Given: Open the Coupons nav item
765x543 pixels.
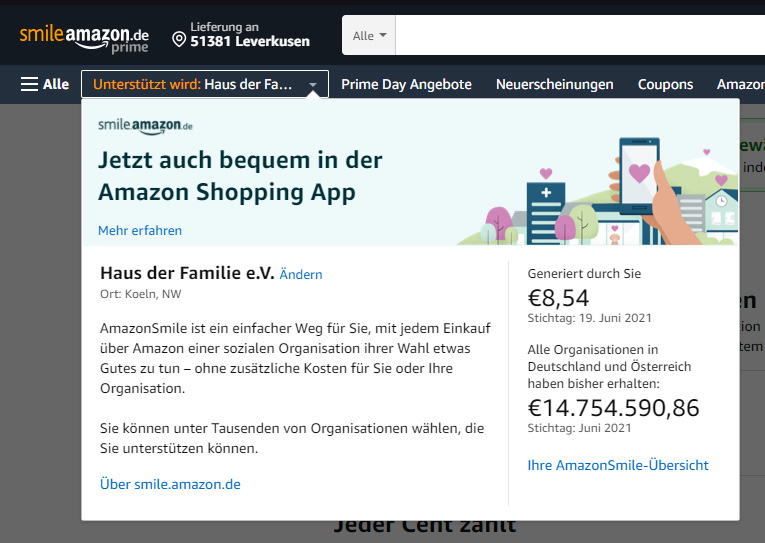Looking at the screenshot, I should (x=665, y=84).
